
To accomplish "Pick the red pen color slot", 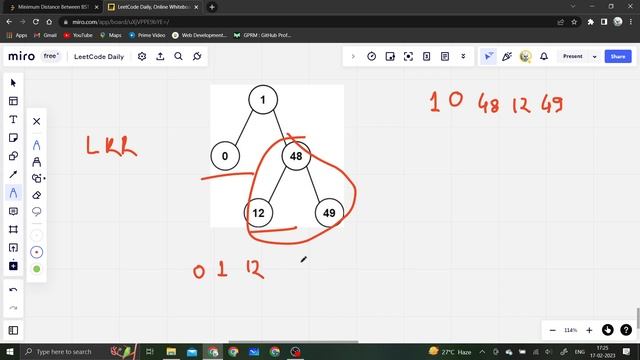I will coord(36,252).
